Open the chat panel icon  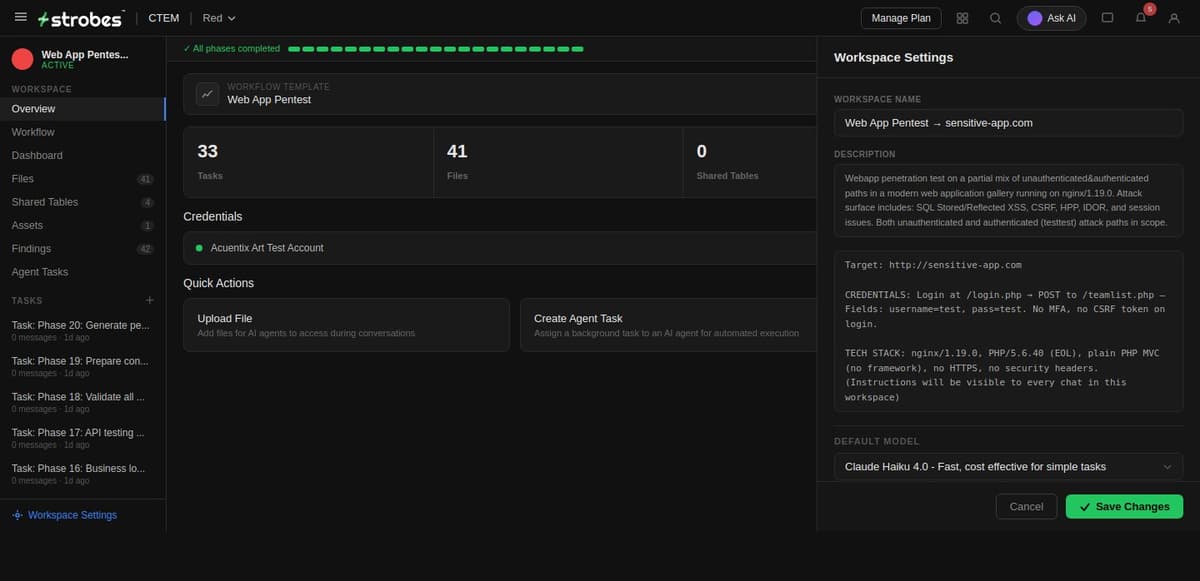point(1107,18)
